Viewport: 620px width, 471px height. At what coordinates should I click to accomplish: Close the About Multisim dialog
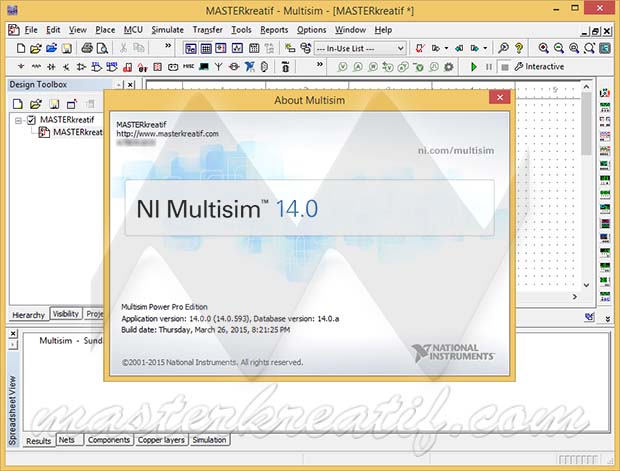click(499, 97)
